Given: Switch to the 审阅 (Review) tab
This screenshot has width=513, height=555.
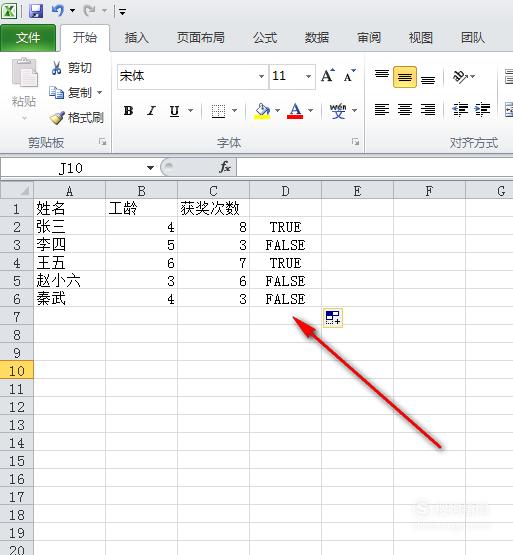Looking at the screenshot, I should [x=369, y=38].
